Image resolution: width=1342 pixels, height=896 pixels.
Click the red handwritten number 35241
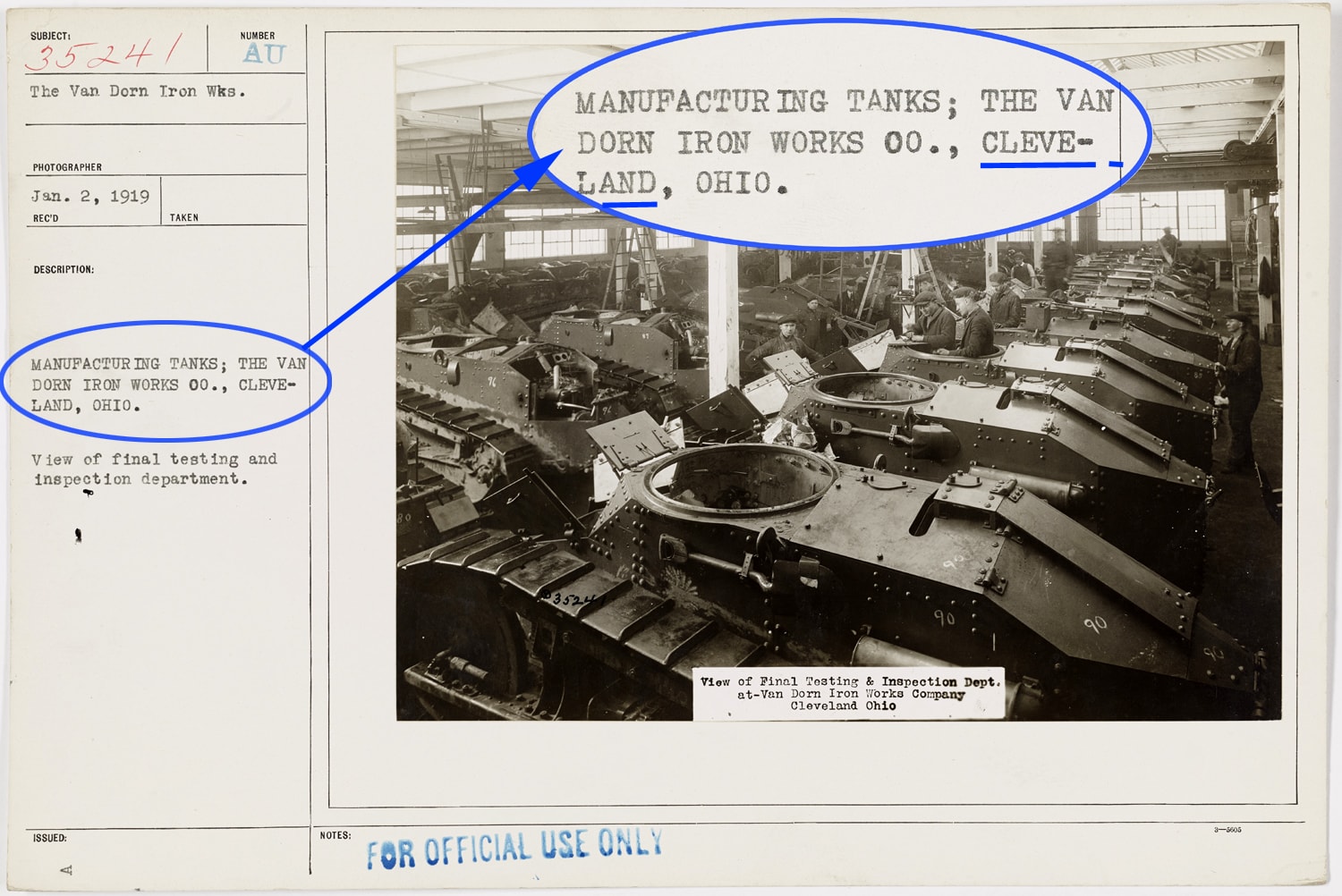[x=105, y=55]
